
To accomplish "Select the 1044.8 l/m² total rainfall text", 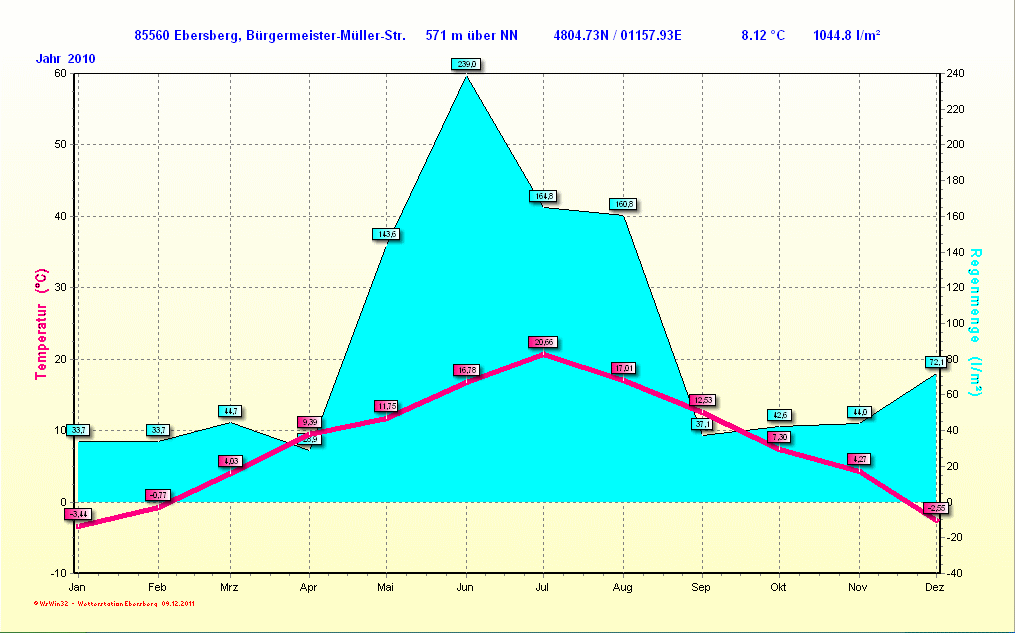I will pos(847,36).
